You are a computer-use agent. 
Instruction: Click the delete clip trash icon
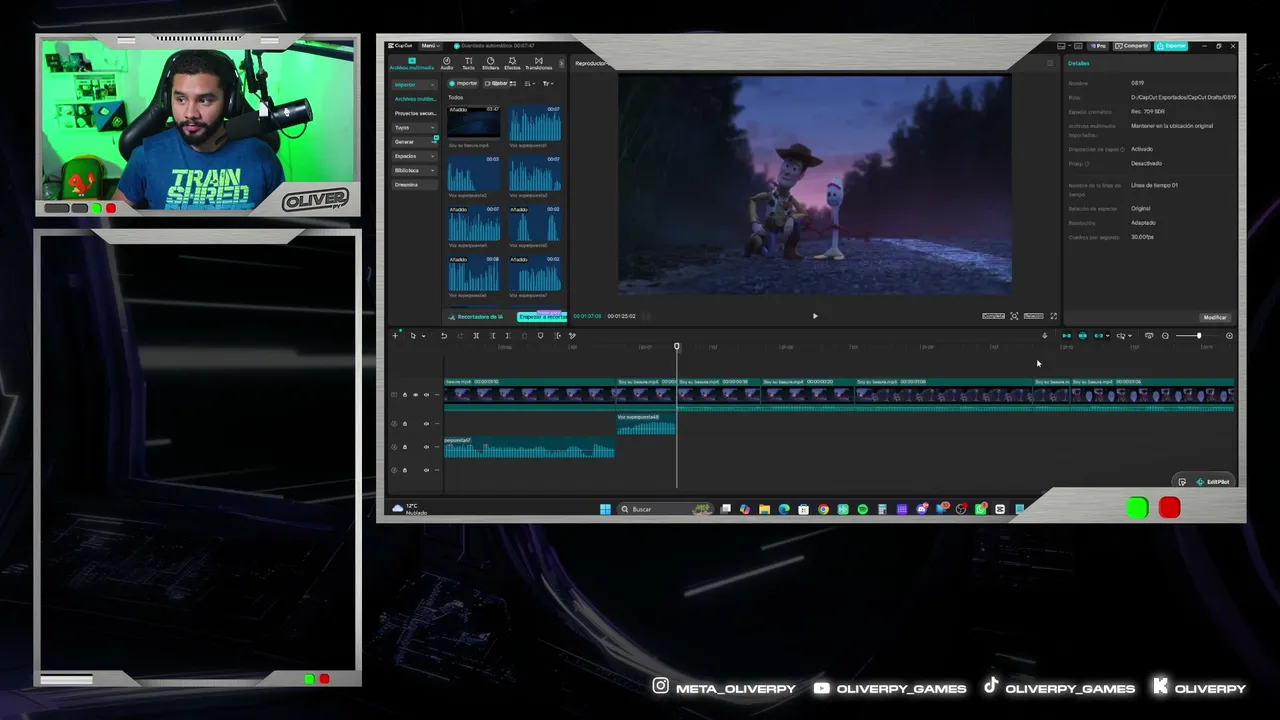[524, 336]
